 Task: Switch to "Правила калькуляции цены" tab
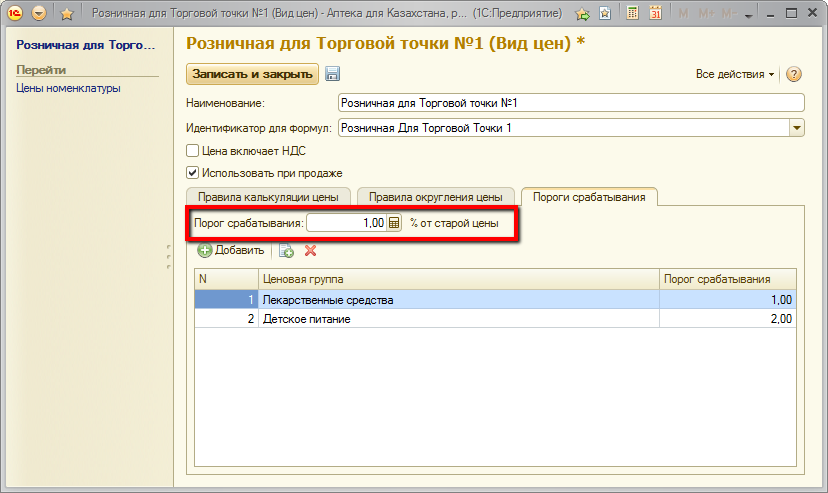click(269, 197)
